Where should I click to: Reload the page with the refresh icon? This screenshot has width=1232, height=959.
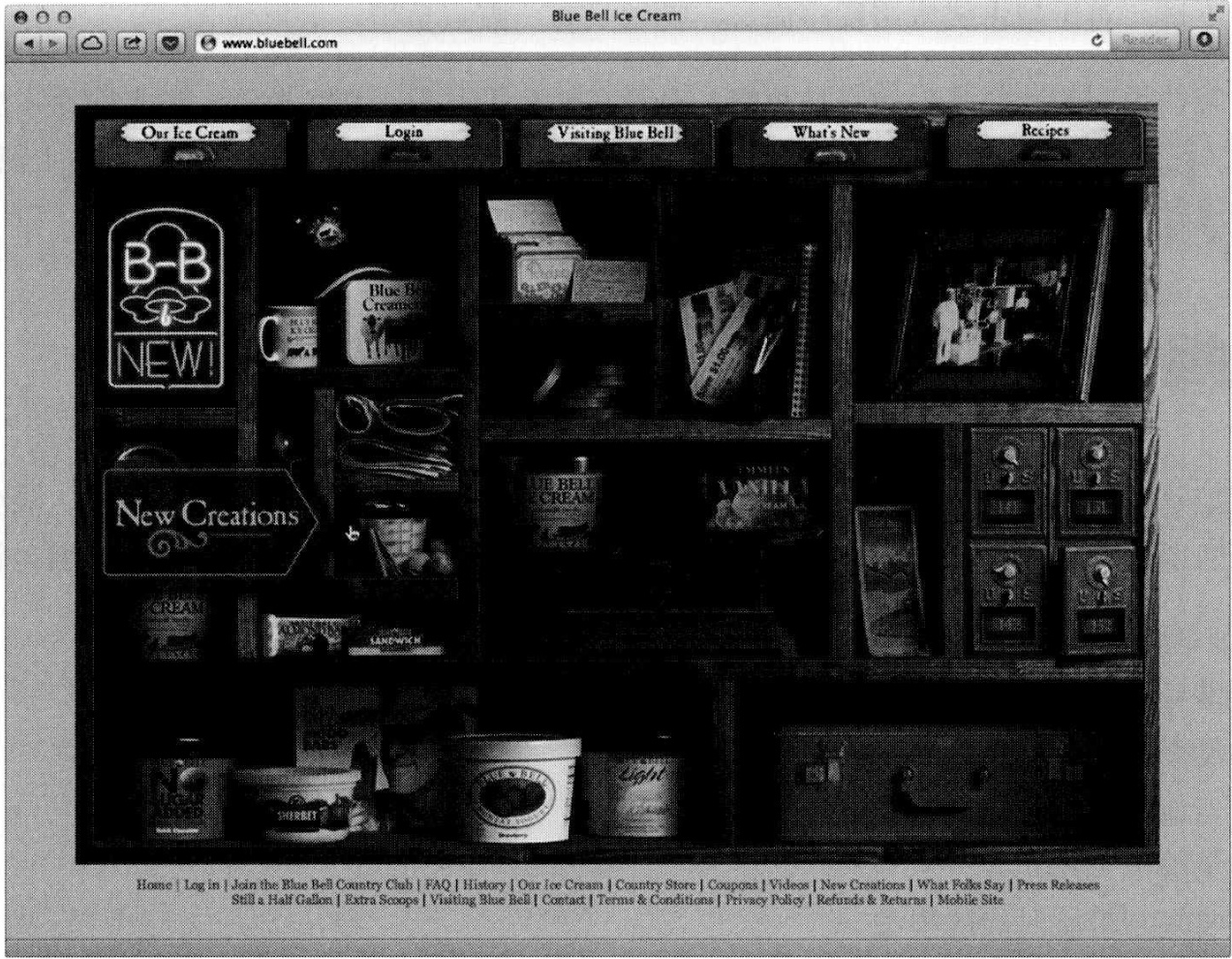tap(1097, 43)
